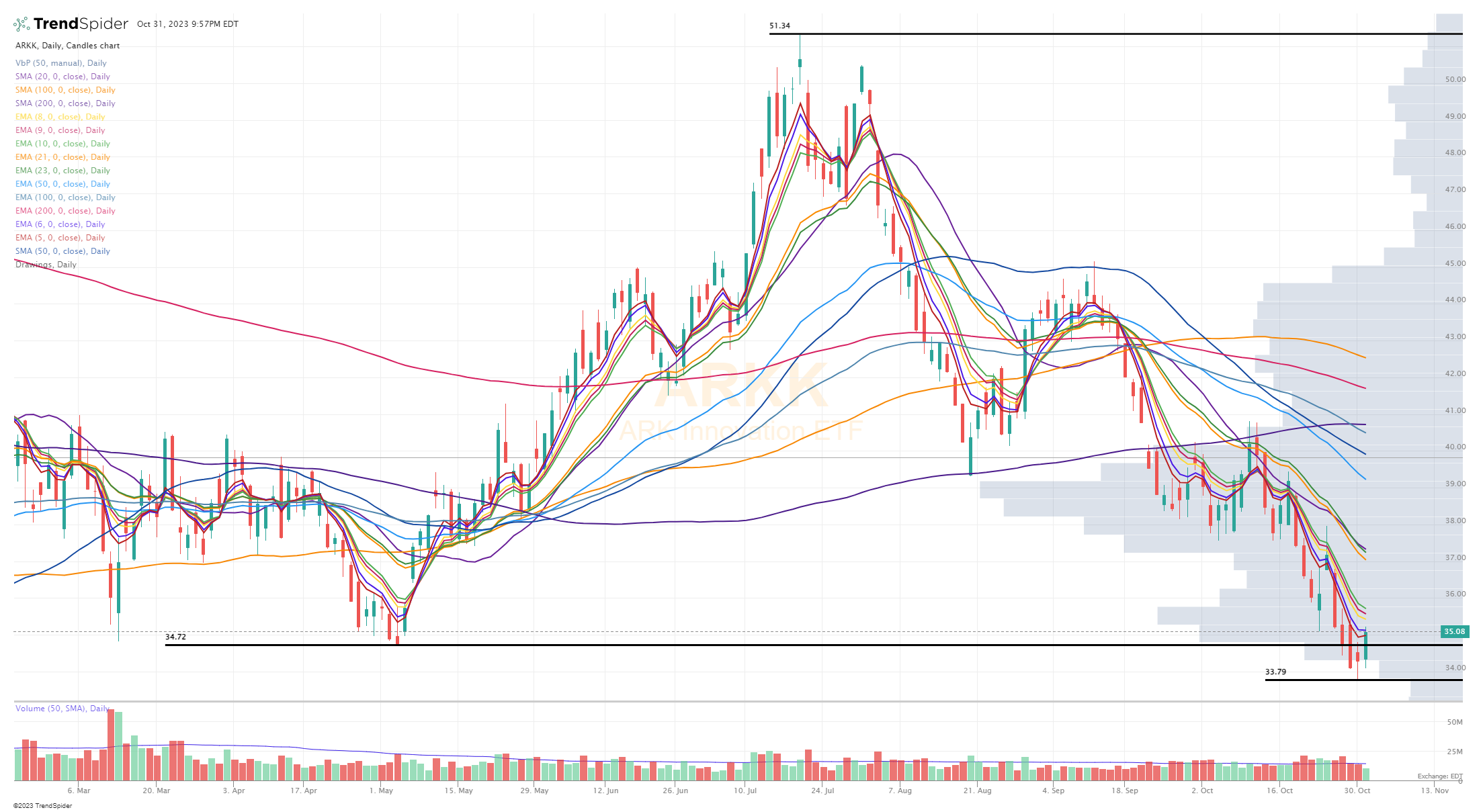
Task: Select 'EMA (100, 0, close), Daily' indicator label
Action: (65, 197)
